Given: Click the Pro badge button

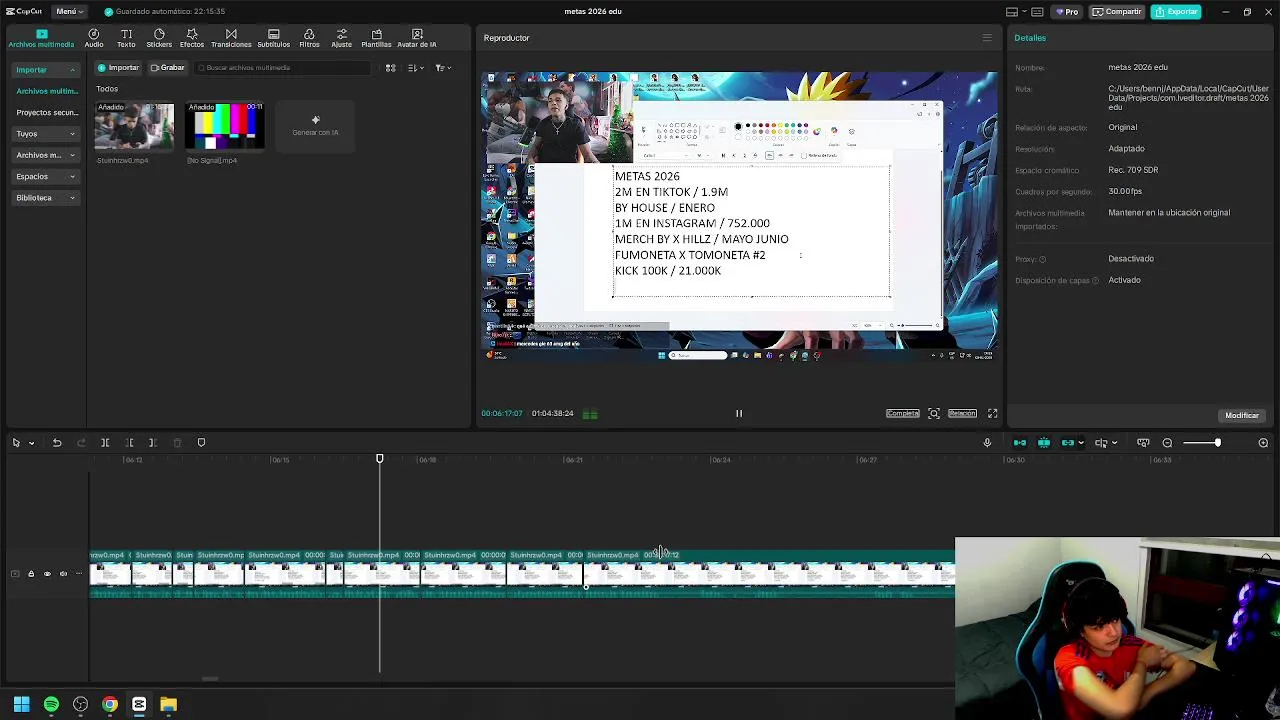Looking at the screenshot, I should 1067,12.
